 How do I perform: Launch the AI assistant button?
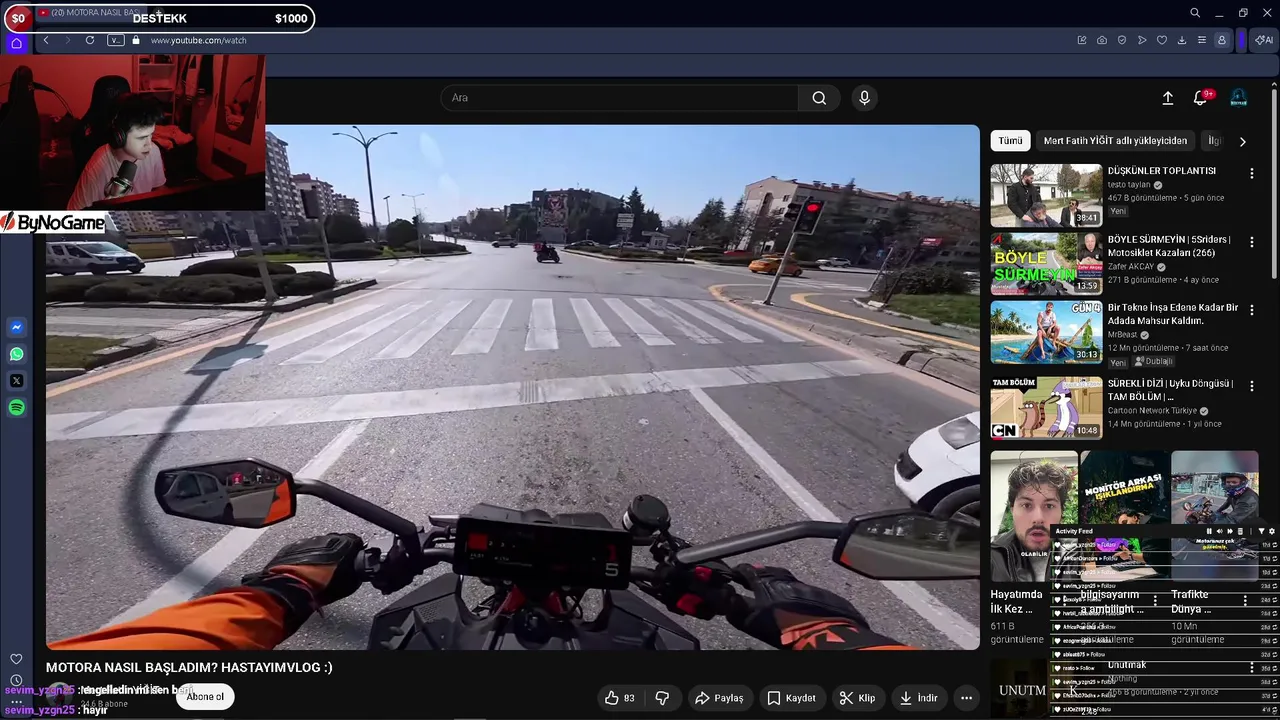point(1264,40)
